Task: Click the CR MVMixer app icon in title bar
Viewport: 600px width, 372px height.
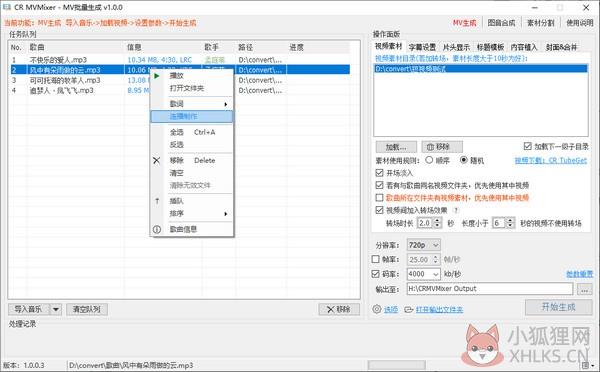Action: point(7,7)
